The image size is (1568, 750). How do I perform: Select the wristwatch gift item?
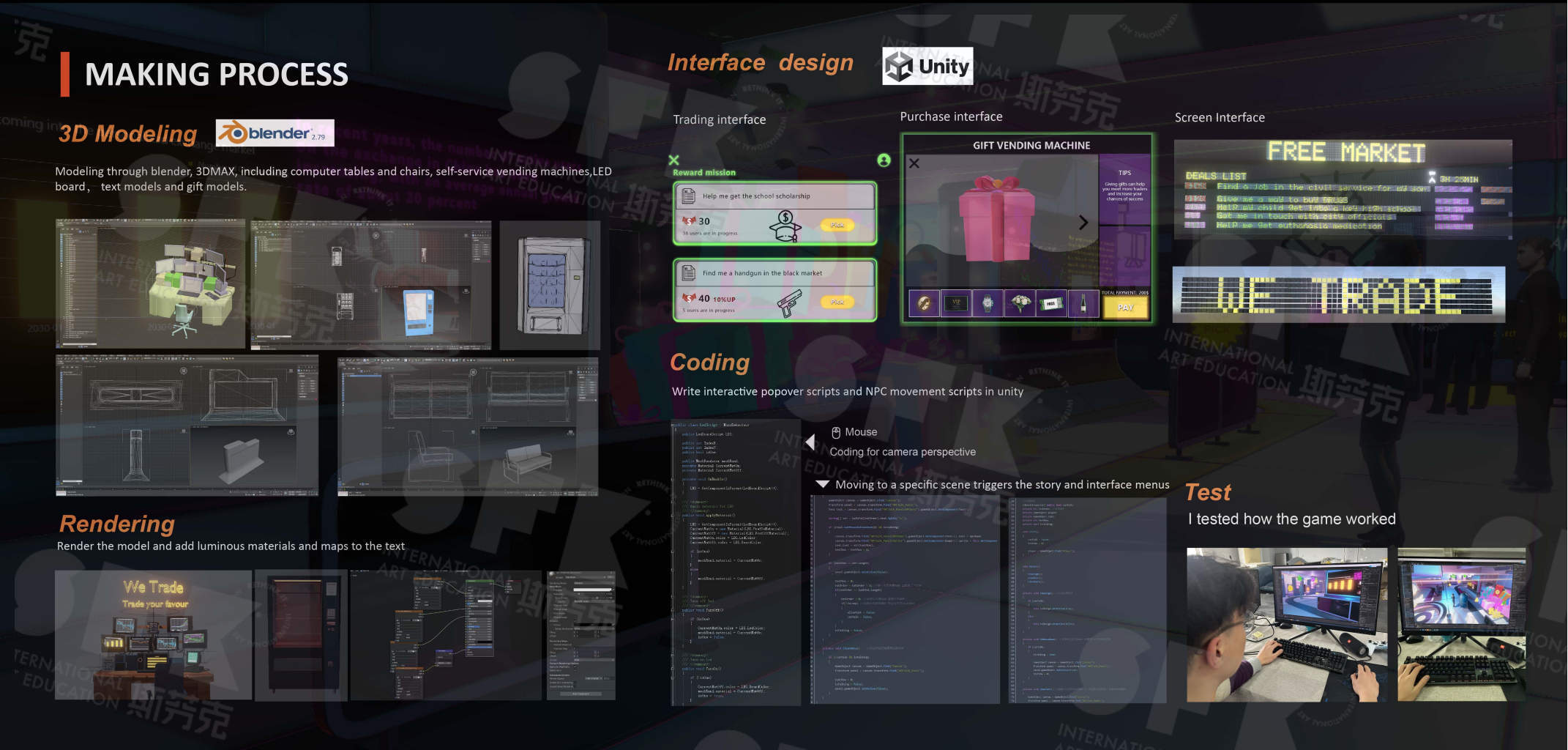point(988,303)
